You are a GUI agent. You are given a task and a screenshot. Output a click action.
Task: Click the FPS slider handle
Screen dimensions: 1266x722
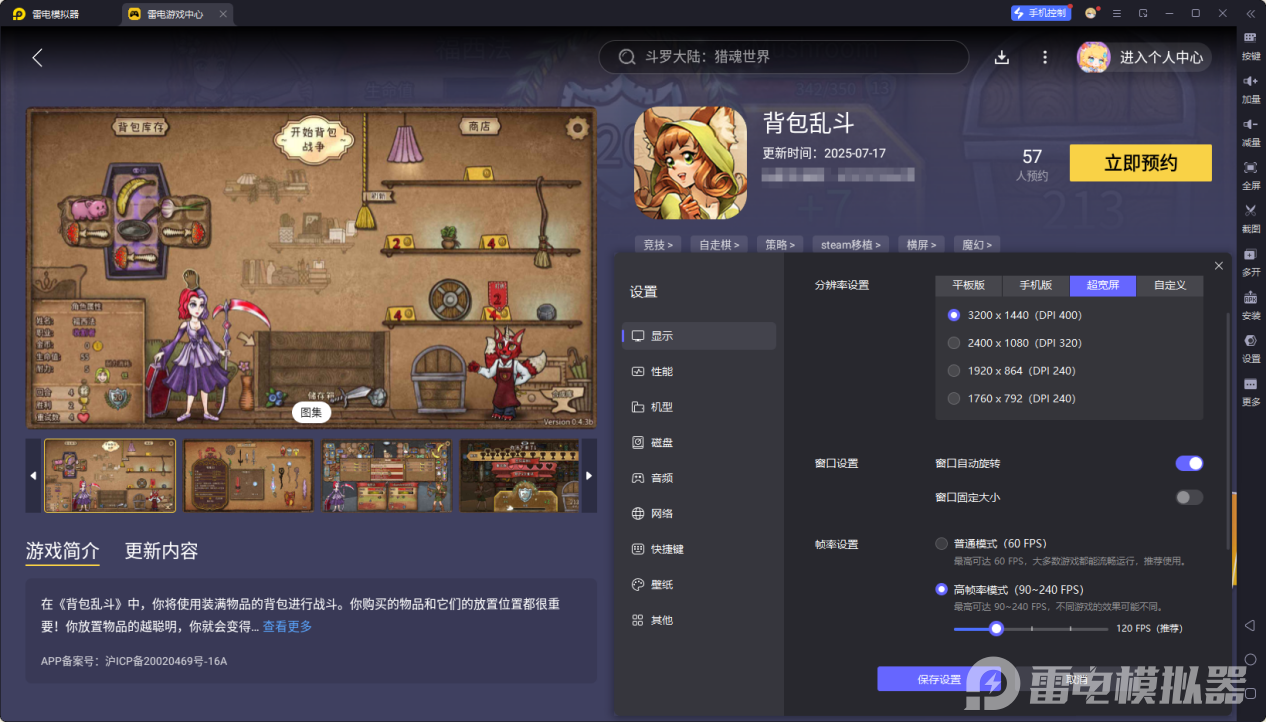(996, 629)
